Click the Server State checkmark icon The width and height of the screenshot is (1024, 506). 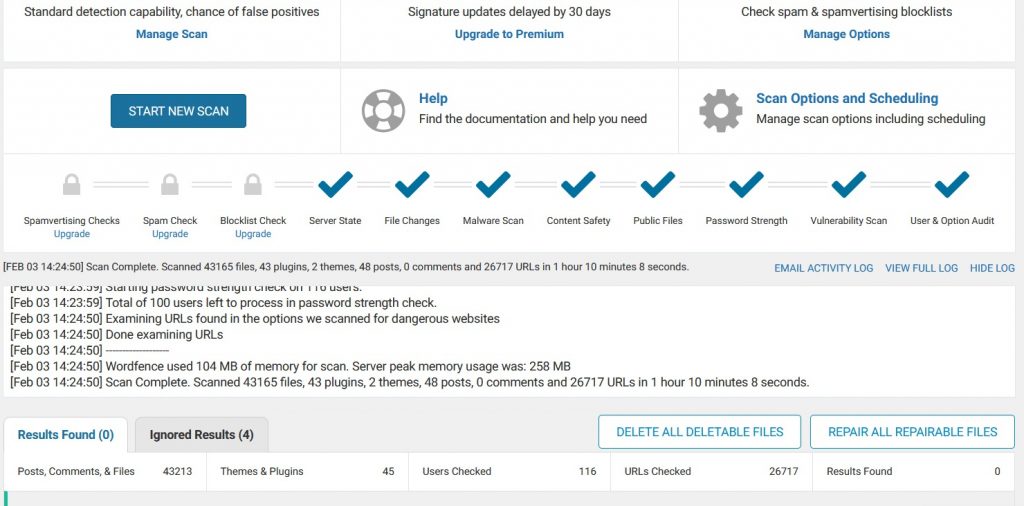coord(335,185)
